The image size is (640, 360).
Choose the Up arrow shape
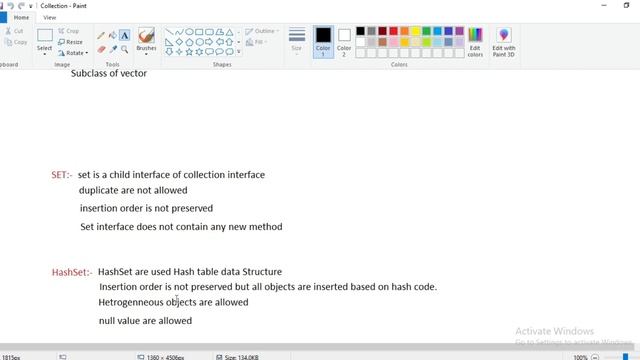(x=229, y=42)
